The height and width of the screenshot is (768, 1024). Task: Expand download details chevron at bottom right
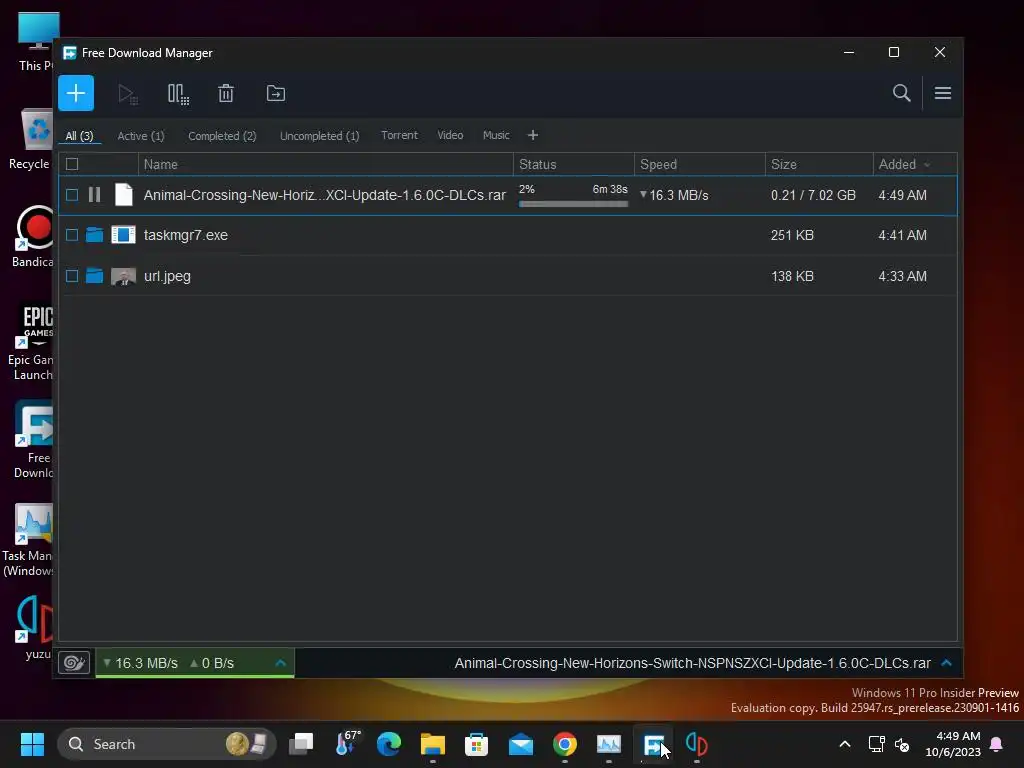pos(946,663)
